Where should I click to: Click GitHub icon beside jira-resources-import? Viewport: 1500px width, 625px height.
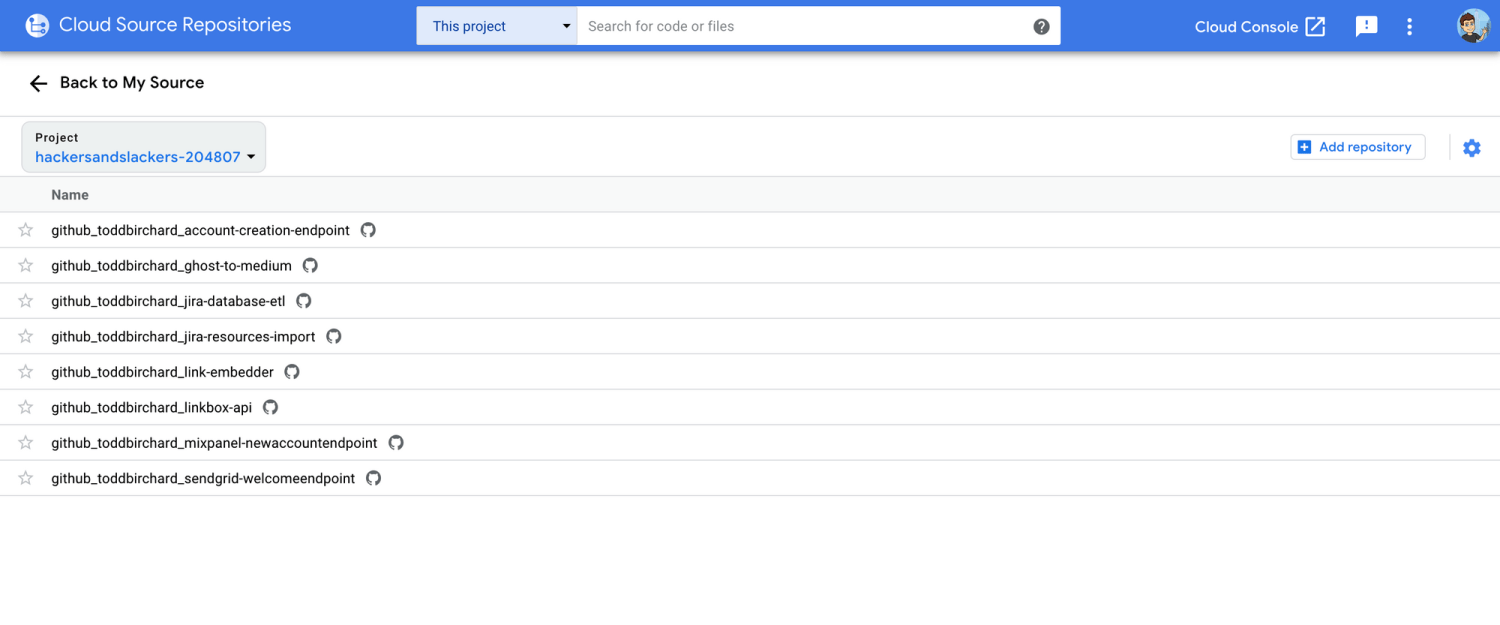[334, 336]
